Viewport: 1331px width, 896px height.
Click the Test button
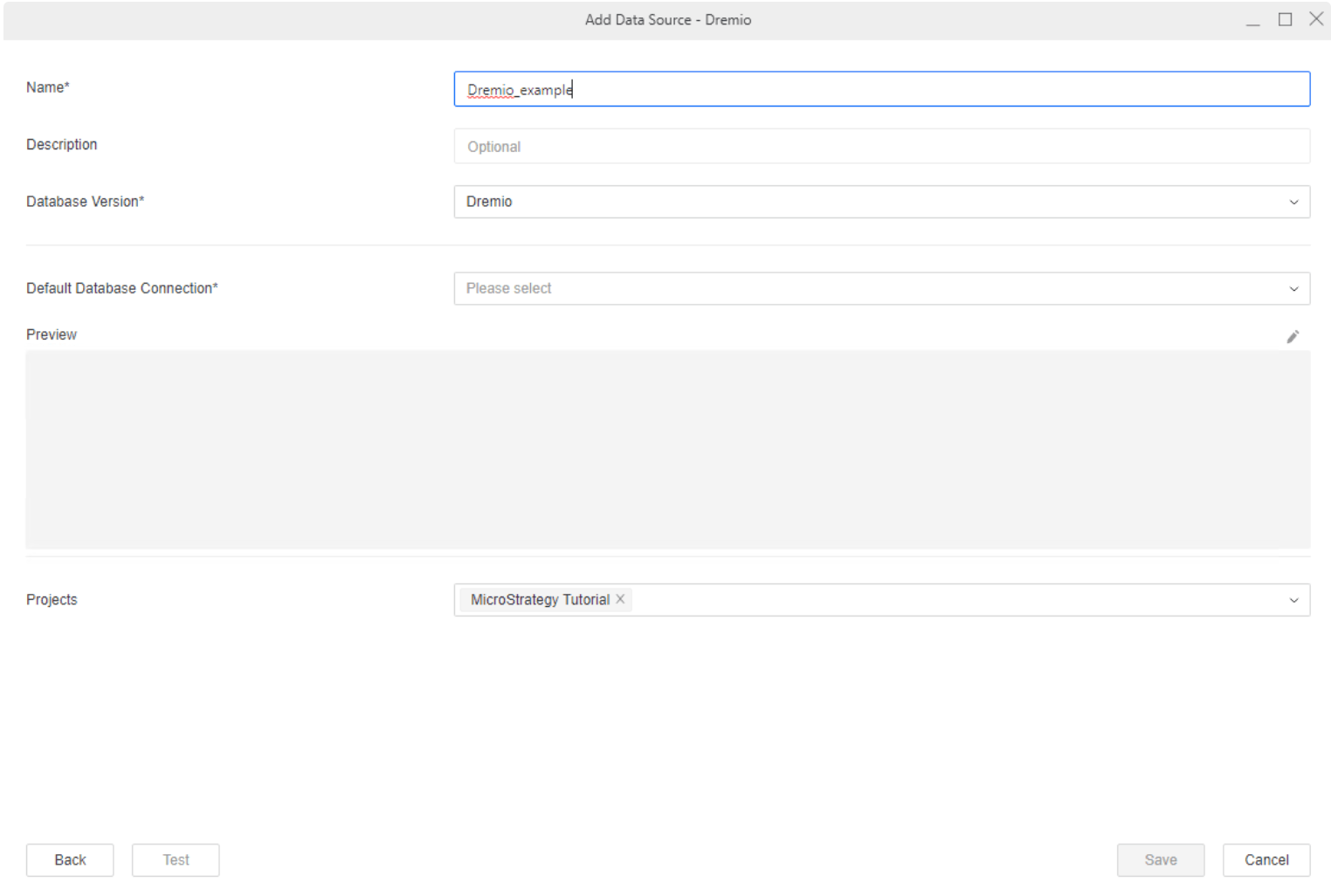(x=176, y=860)
